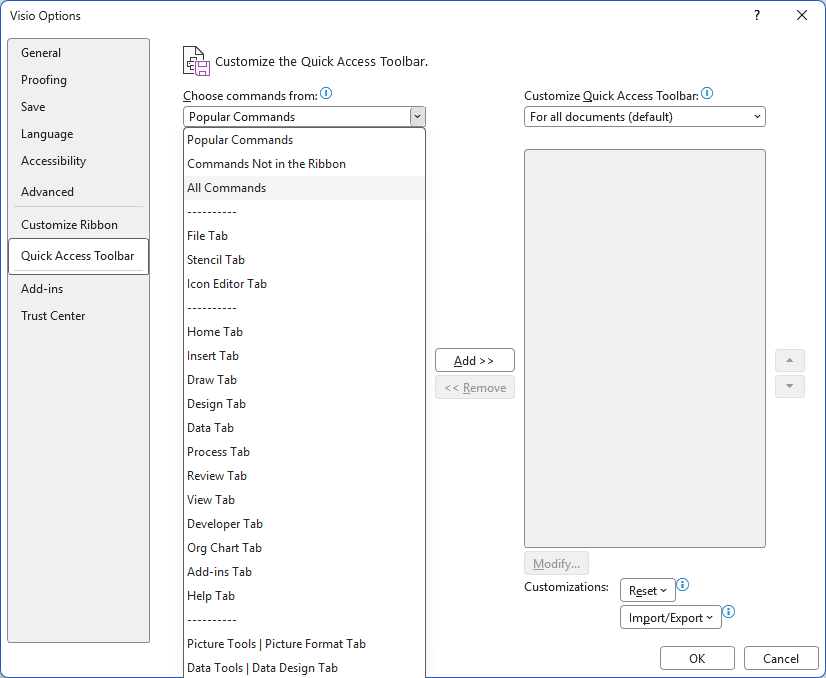Click the info icon next to Import/Export
Screen dimensions: 826x678
pyautogui.click(x=728, y=612)
